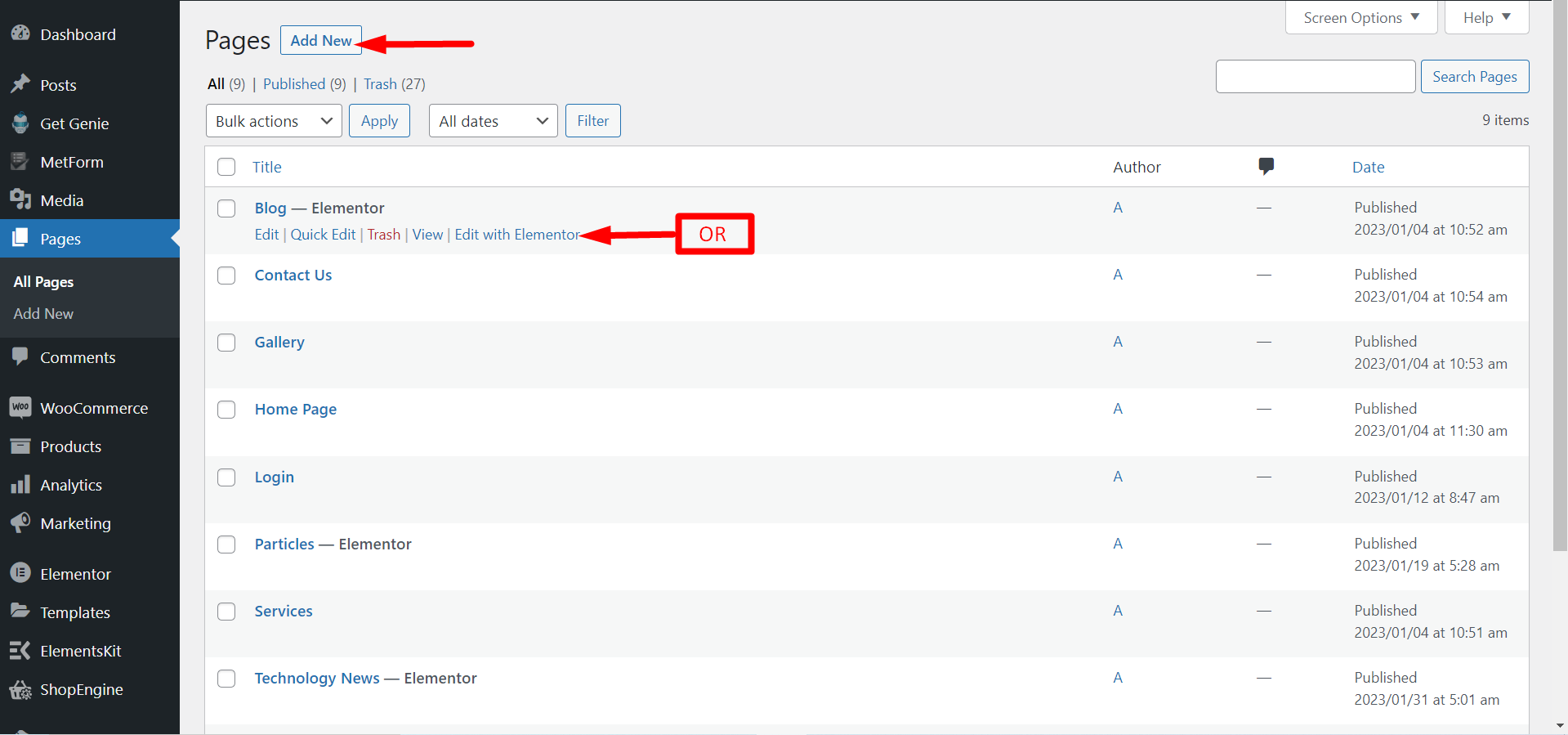Click the Edit link under Blog
Viewport: 1568px width, 735px height.
pos(266,235)
